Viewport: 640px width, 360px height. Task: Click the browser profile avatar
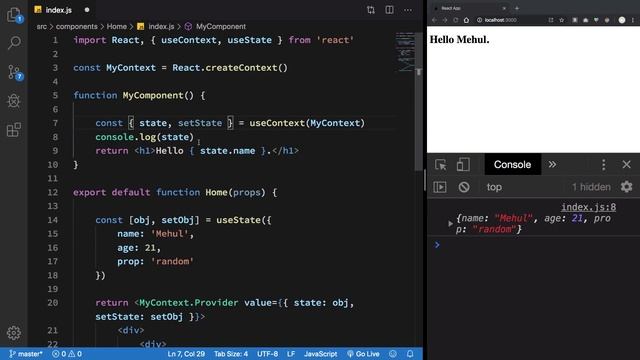[x=622, y=20]
